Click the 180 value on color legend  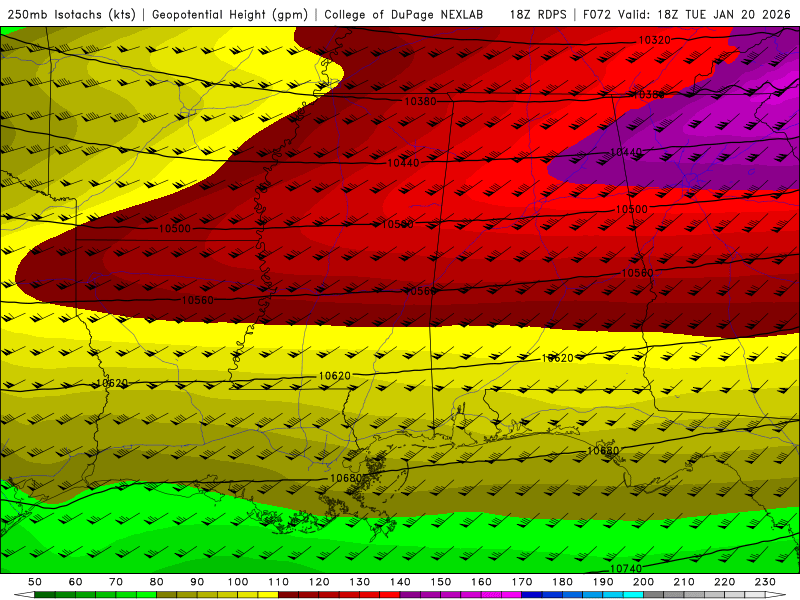pos(562,582)
